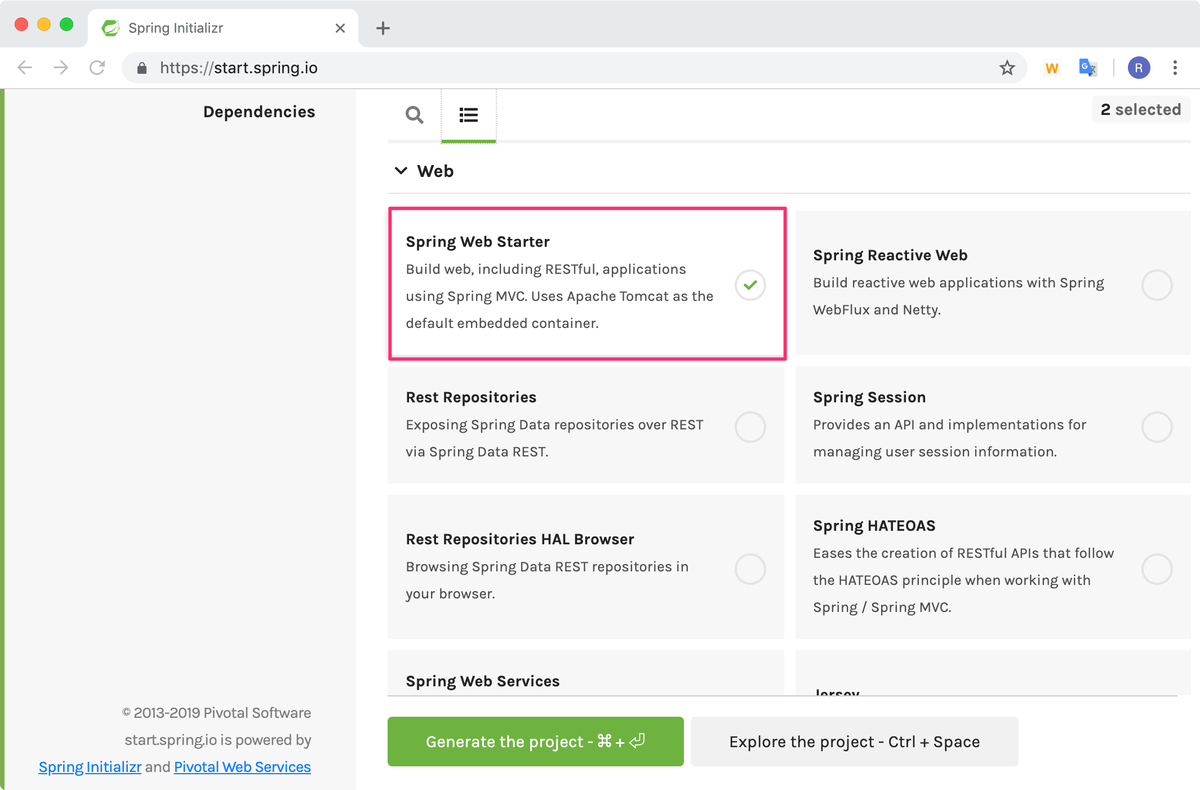Click the Spring Web Services card title
The height and width of the screenshot is (790, 1200).
point(483,681)
